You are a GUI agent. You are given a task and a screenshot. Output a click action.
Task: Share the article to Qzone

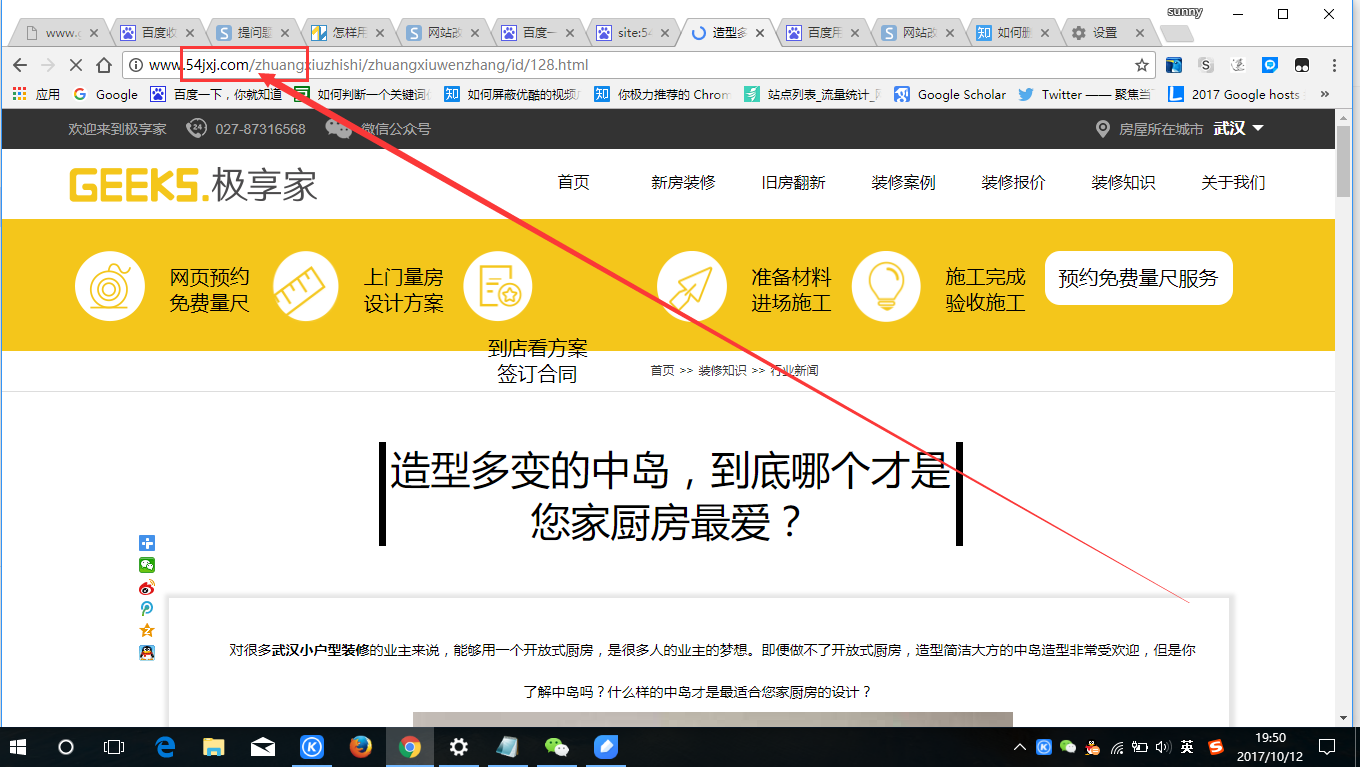(x=147, y=632)
